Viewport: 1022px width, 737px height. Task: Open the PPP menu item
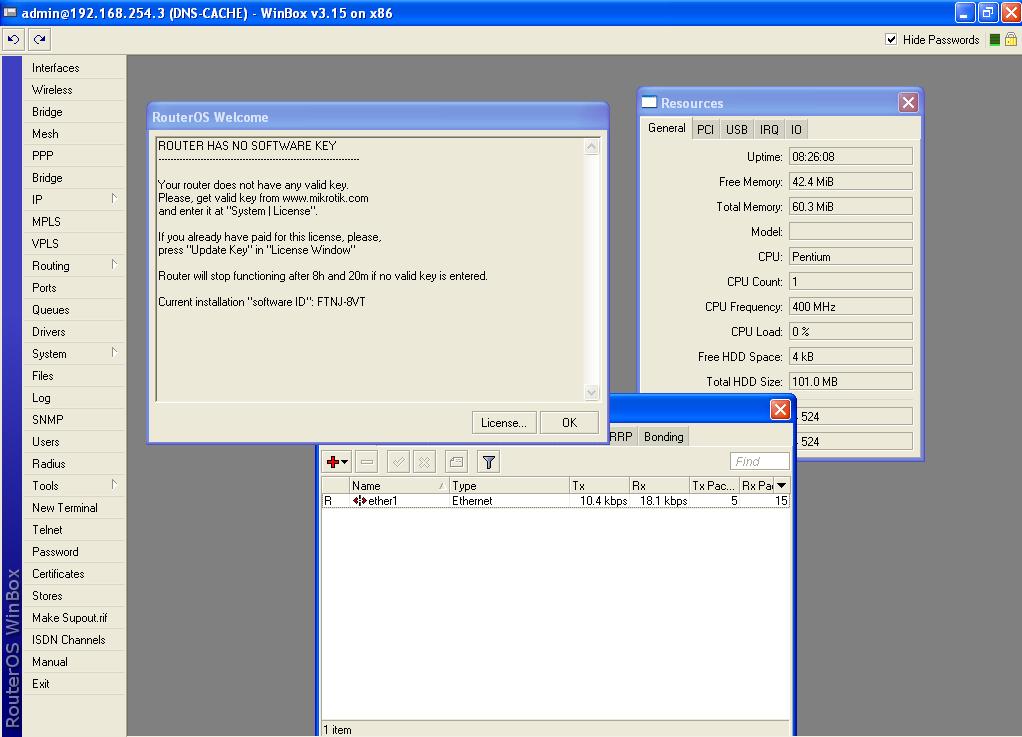click(74, 156)
